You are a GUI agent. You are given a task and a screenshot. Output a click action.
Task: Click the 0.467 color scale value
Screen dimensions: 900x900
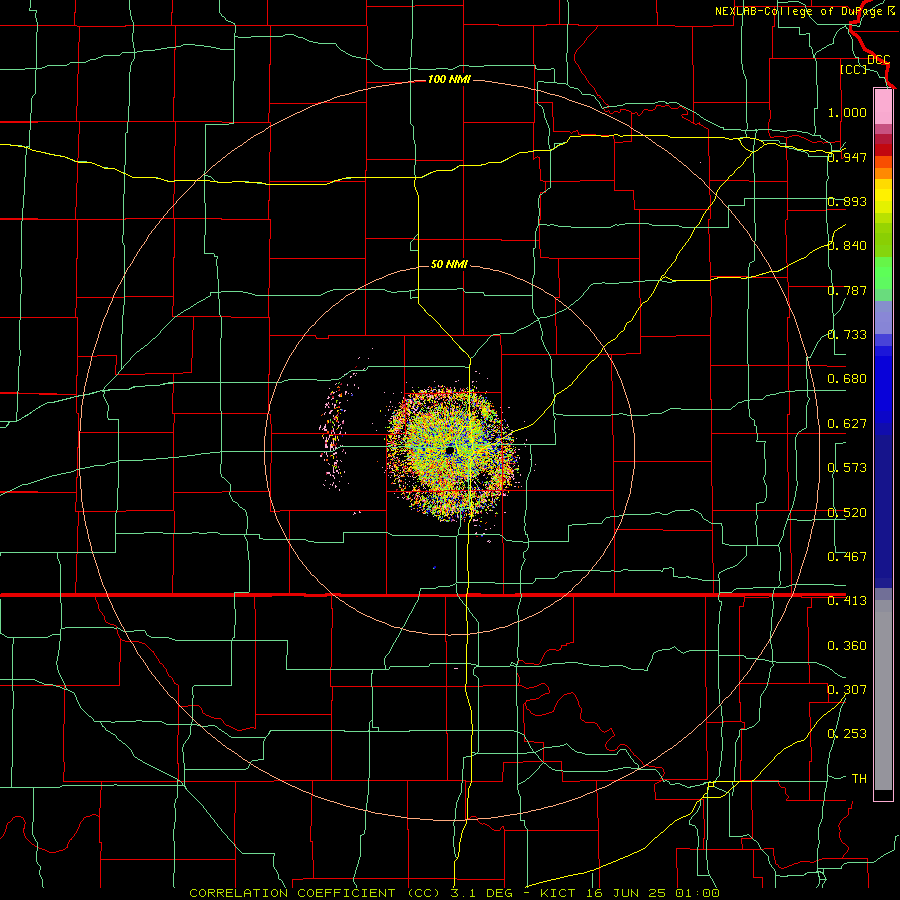tap(847, 557)
